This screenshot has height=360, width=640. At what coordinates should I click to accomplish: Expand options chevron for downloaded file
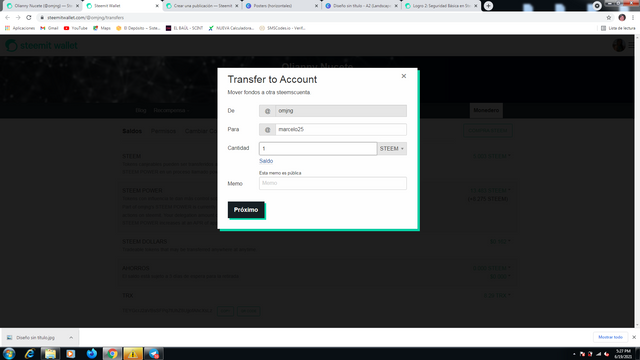click(x=71, y=338)
